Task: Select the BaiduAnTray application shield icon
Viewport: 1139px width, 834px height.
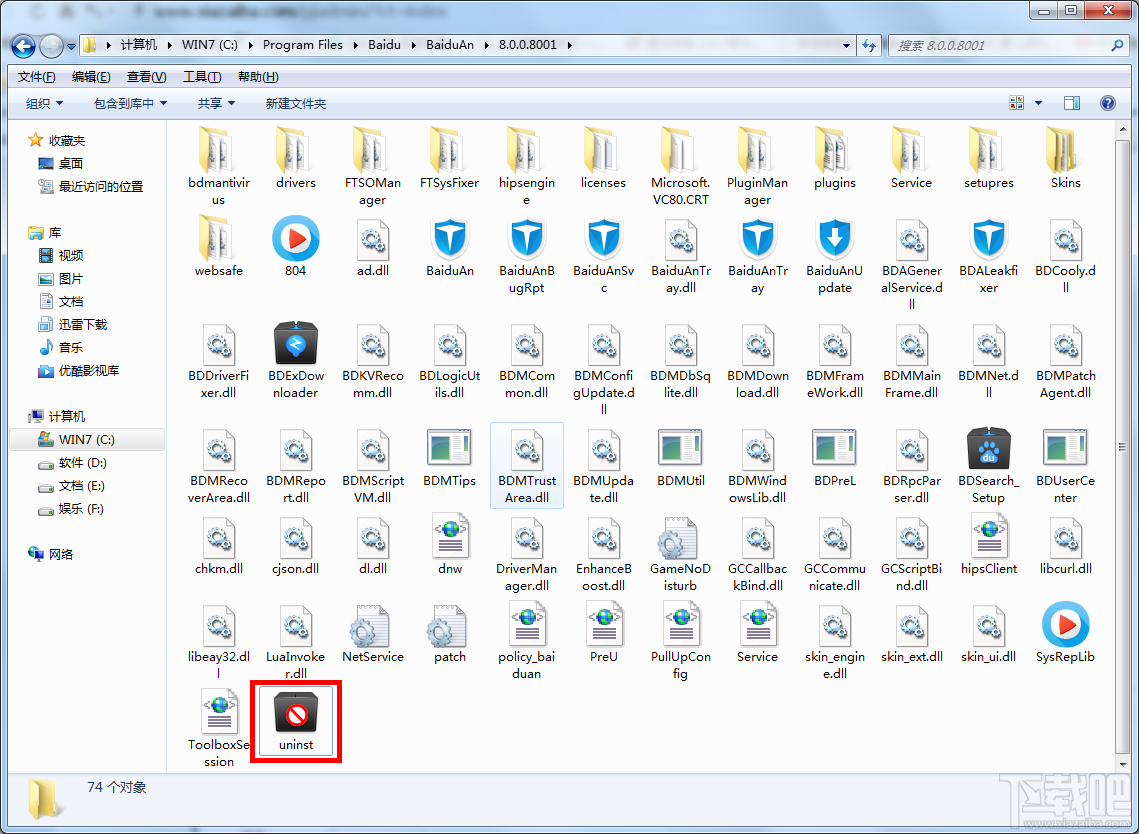Action: (x=758, y=240)
